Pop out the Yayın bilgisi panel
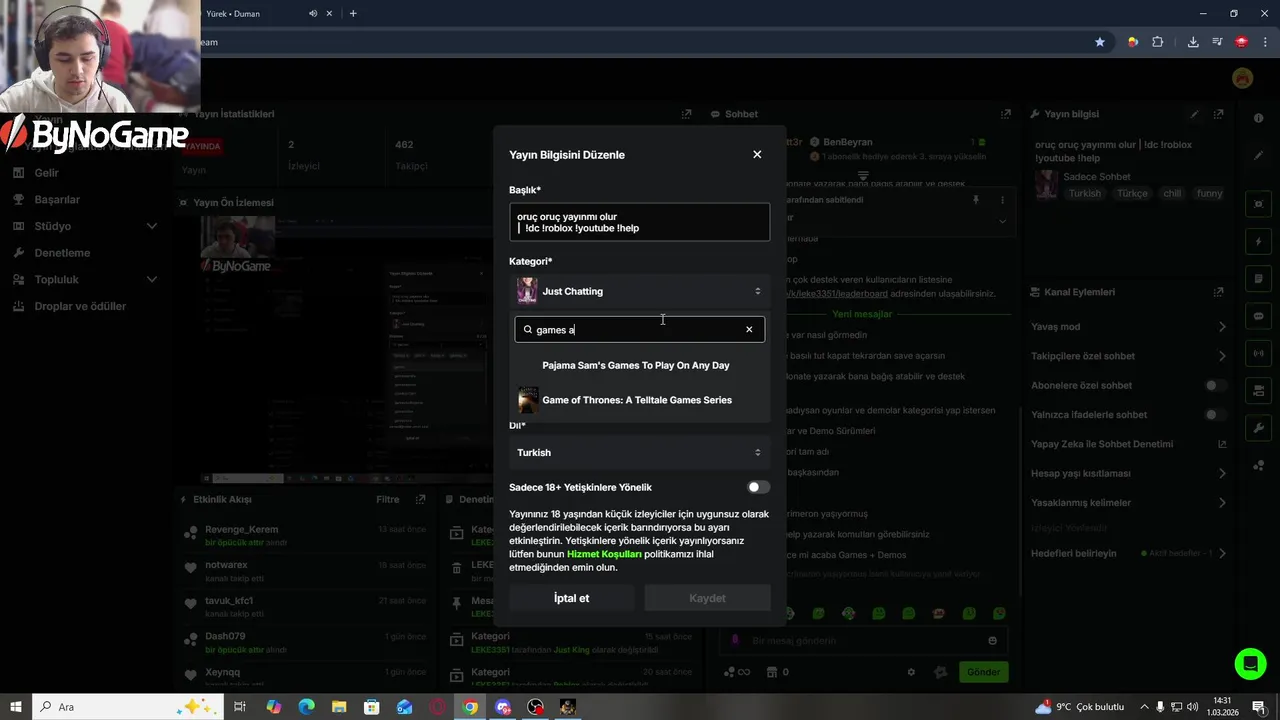The image size is (1280, 720). pyautogui.click(x=1218, y=114)
